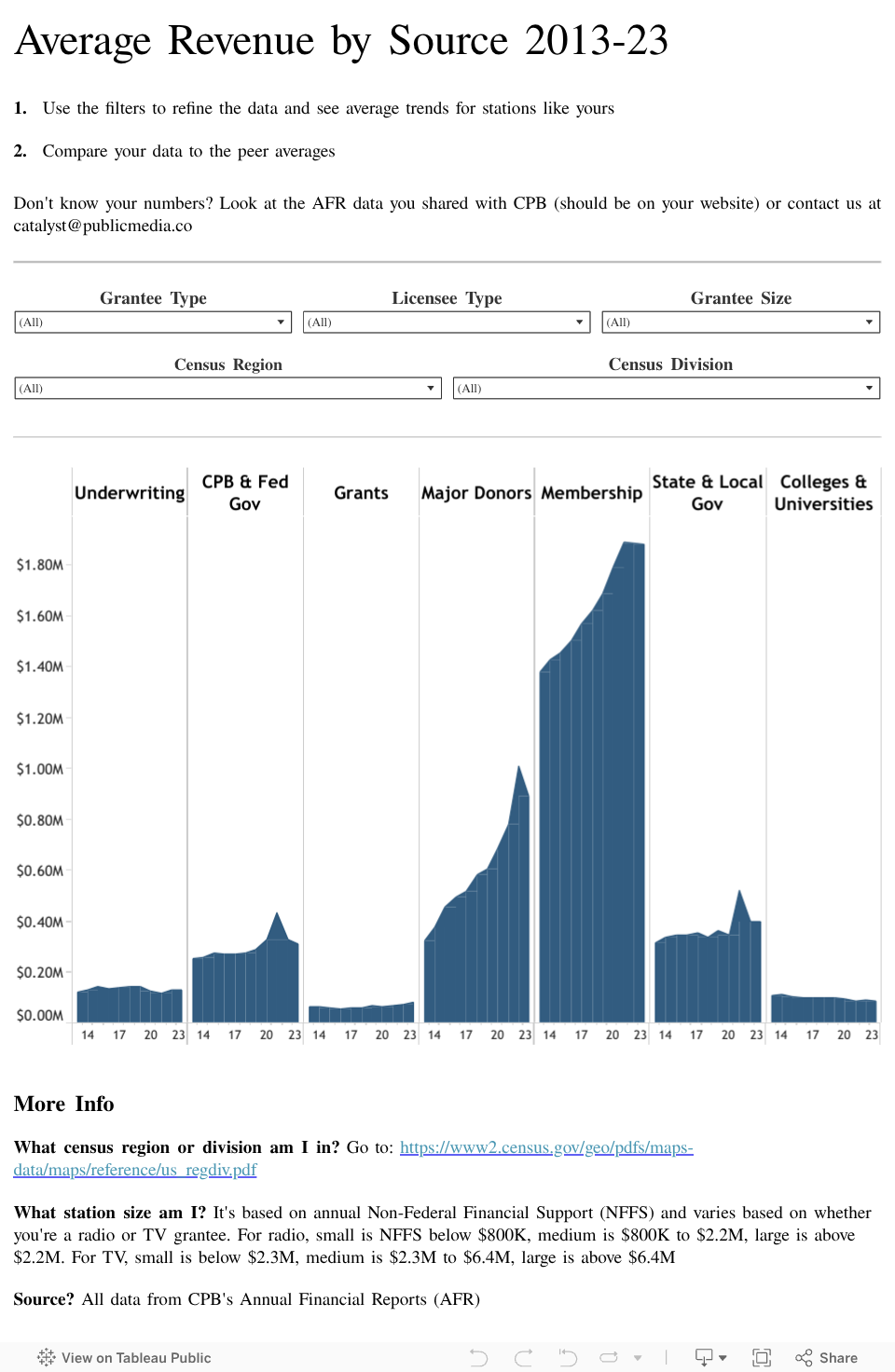Expand the Census Region filter

click(x=228, y=389)
